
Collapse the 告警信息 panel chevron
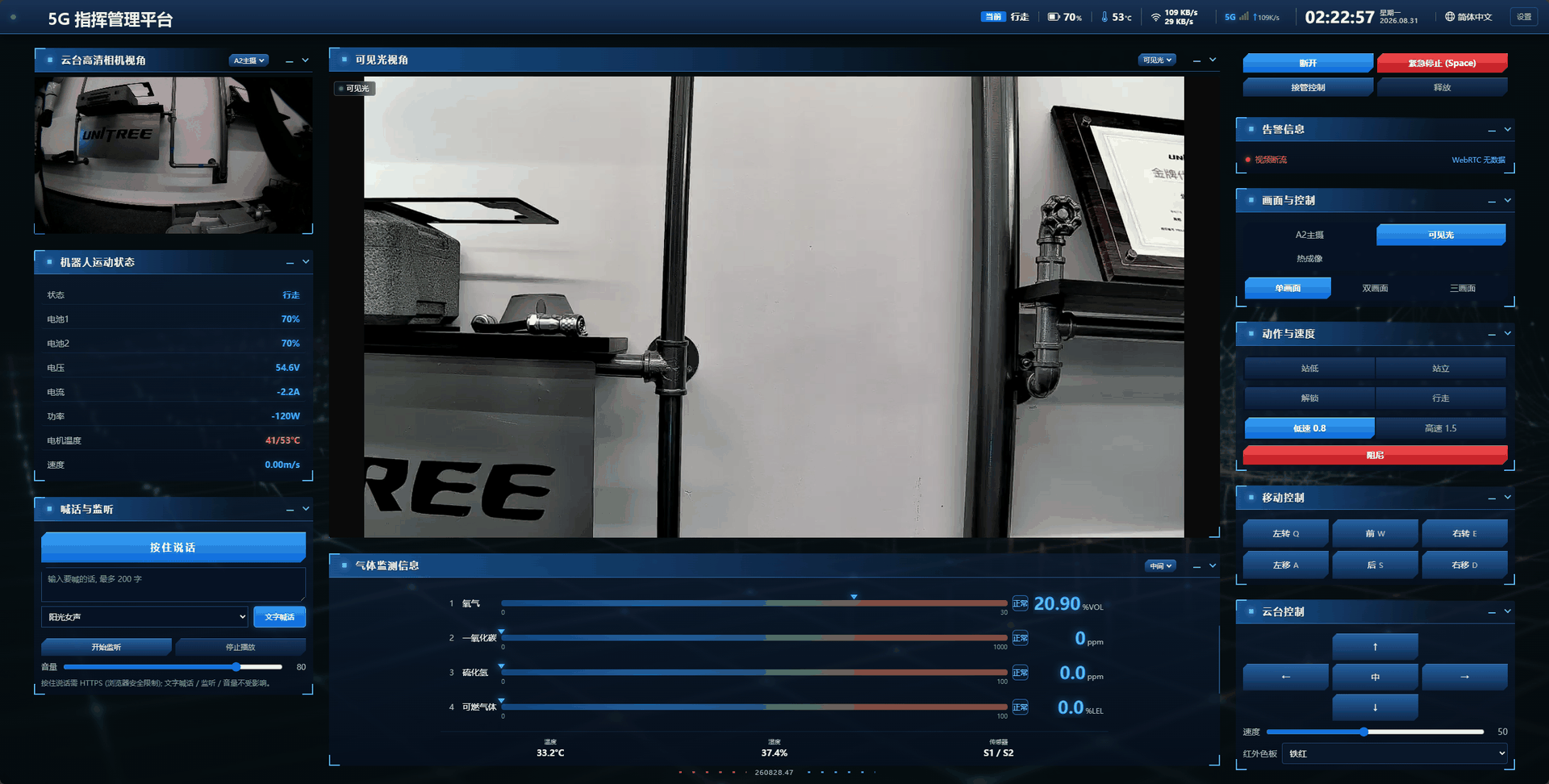[x=1508, y=129]
